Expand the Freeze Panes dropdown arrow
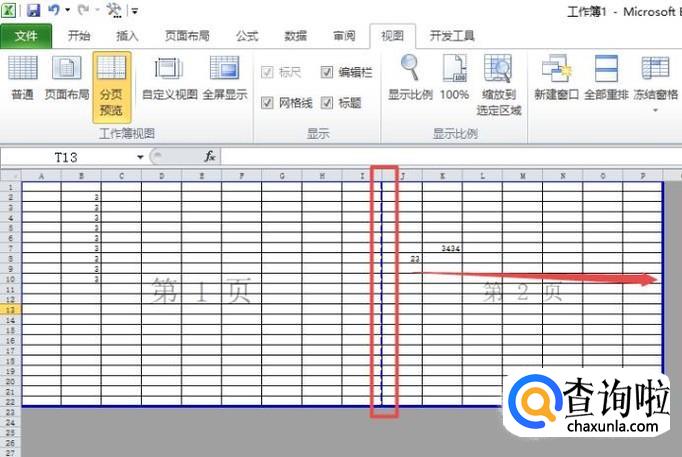682x457 pixels. 655,110
